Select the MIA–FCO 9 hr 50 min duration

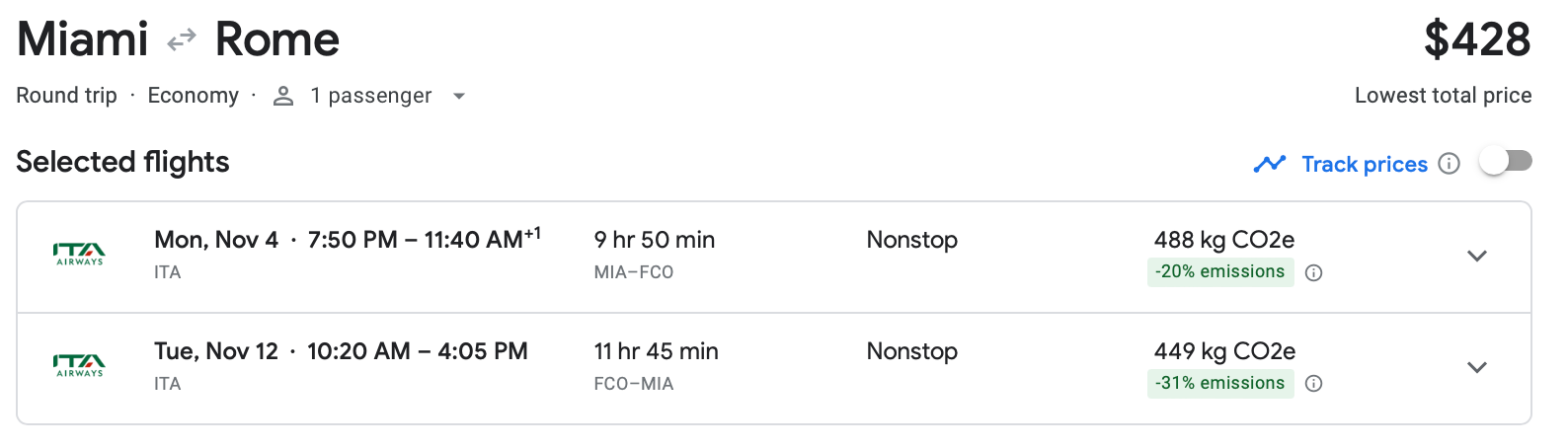654,240
